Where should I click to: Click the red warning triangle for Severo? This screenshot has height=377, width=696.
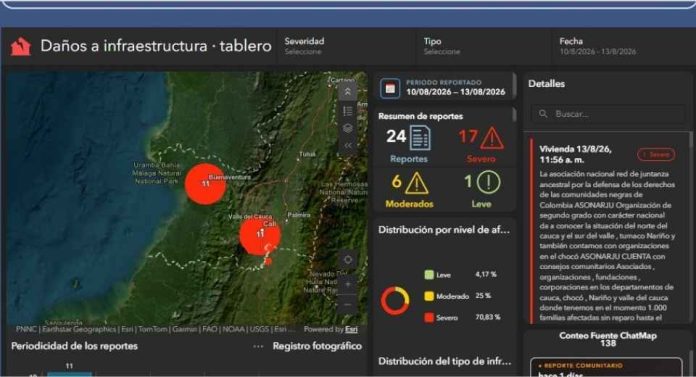(x=492, y=138)
